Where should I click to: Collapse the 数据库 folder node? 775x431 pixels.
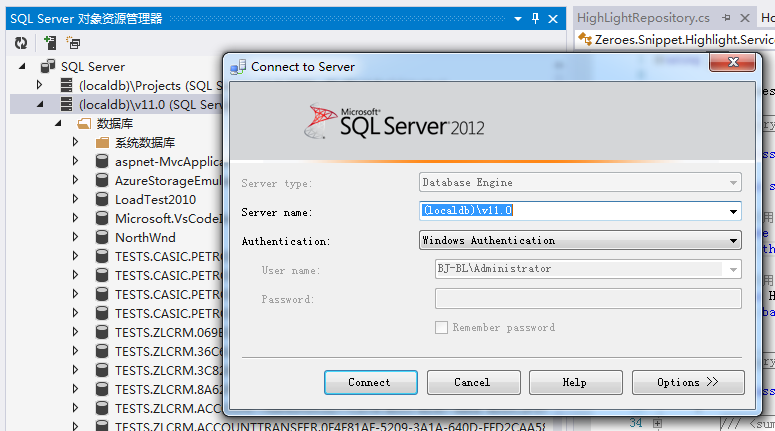pyautogui.click(x=58, y=123)
